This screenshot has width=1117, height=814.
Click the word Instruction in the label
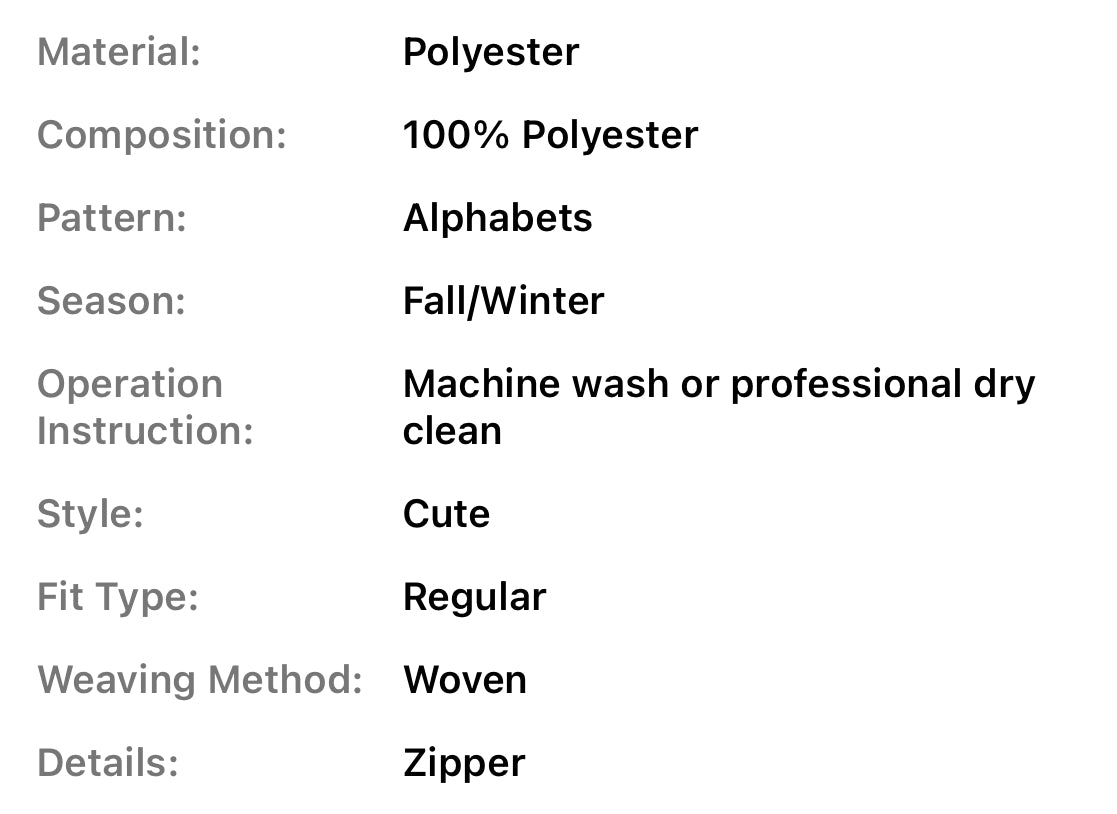click(145, 431)
